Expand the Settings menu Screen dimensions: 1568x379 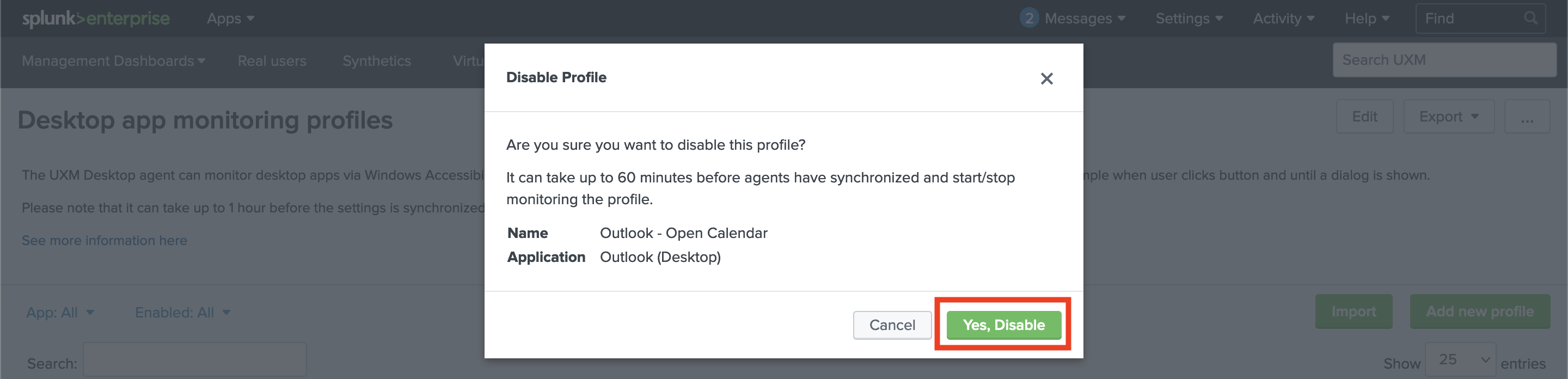[1189, 19]
